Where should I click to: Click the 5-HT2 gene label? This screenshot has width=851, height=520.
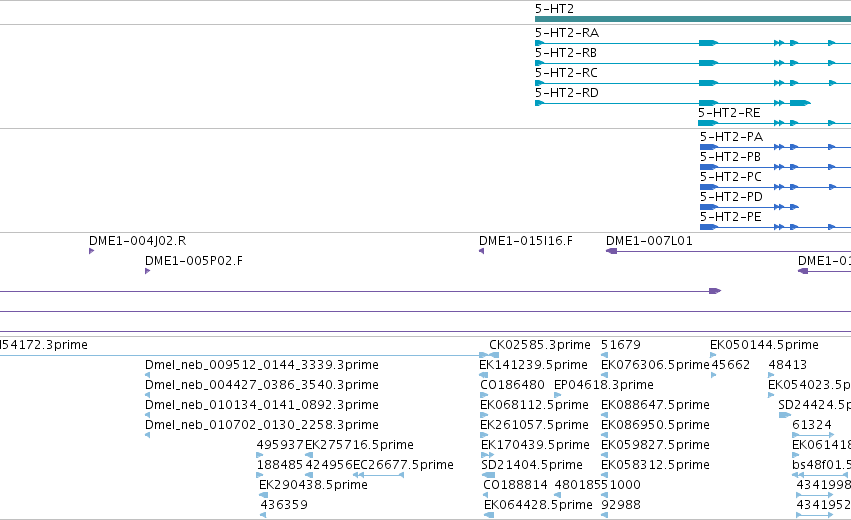[x=554, y=9]
